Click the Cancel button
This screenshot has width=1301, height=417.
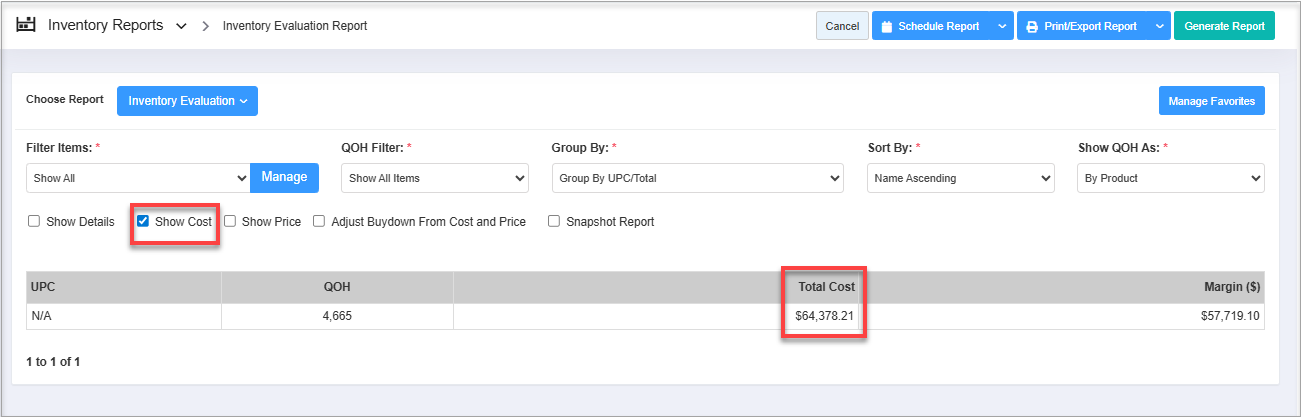point(842,27)
